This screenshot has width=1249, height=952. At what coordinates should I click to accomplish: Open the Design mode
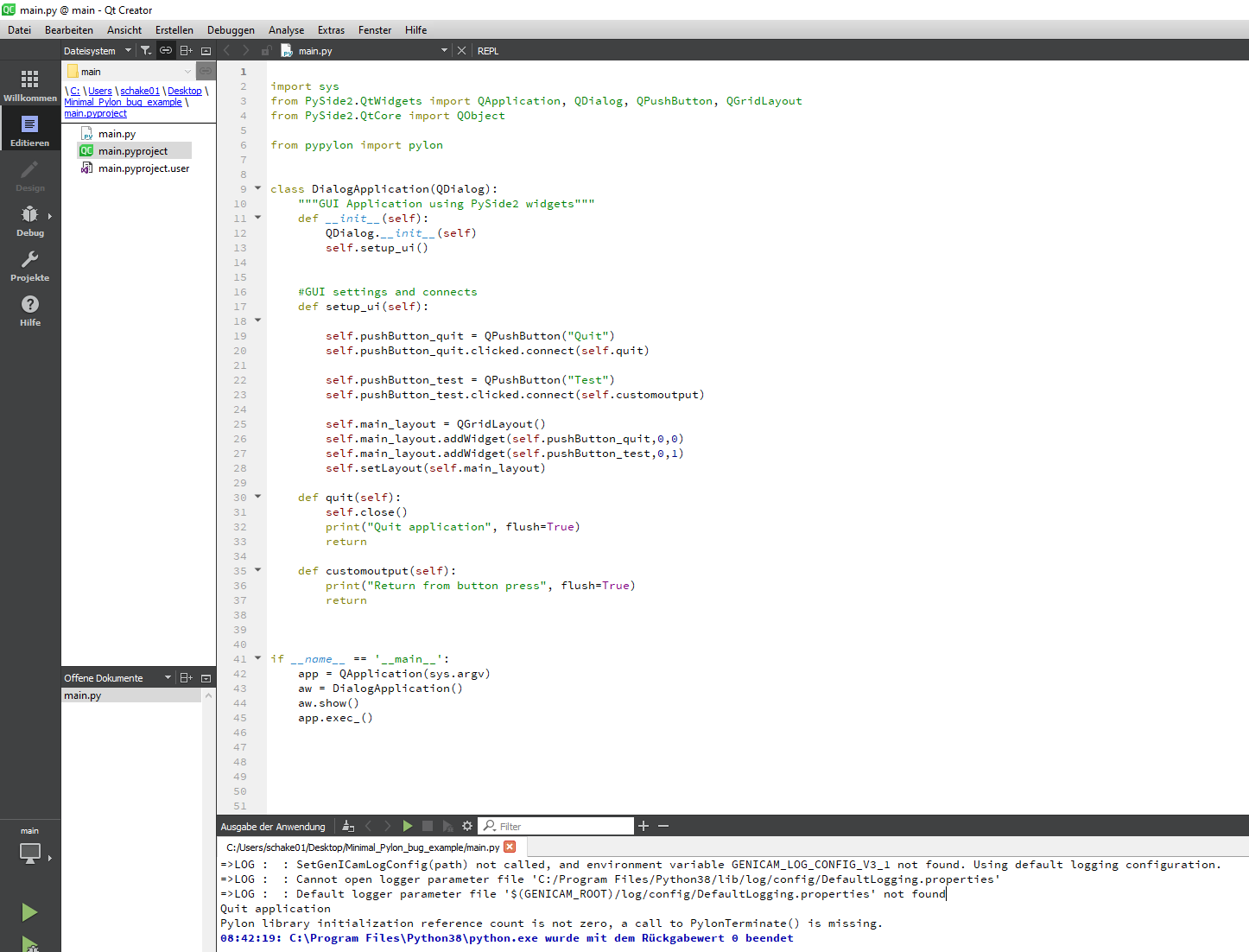pos(30,175)
